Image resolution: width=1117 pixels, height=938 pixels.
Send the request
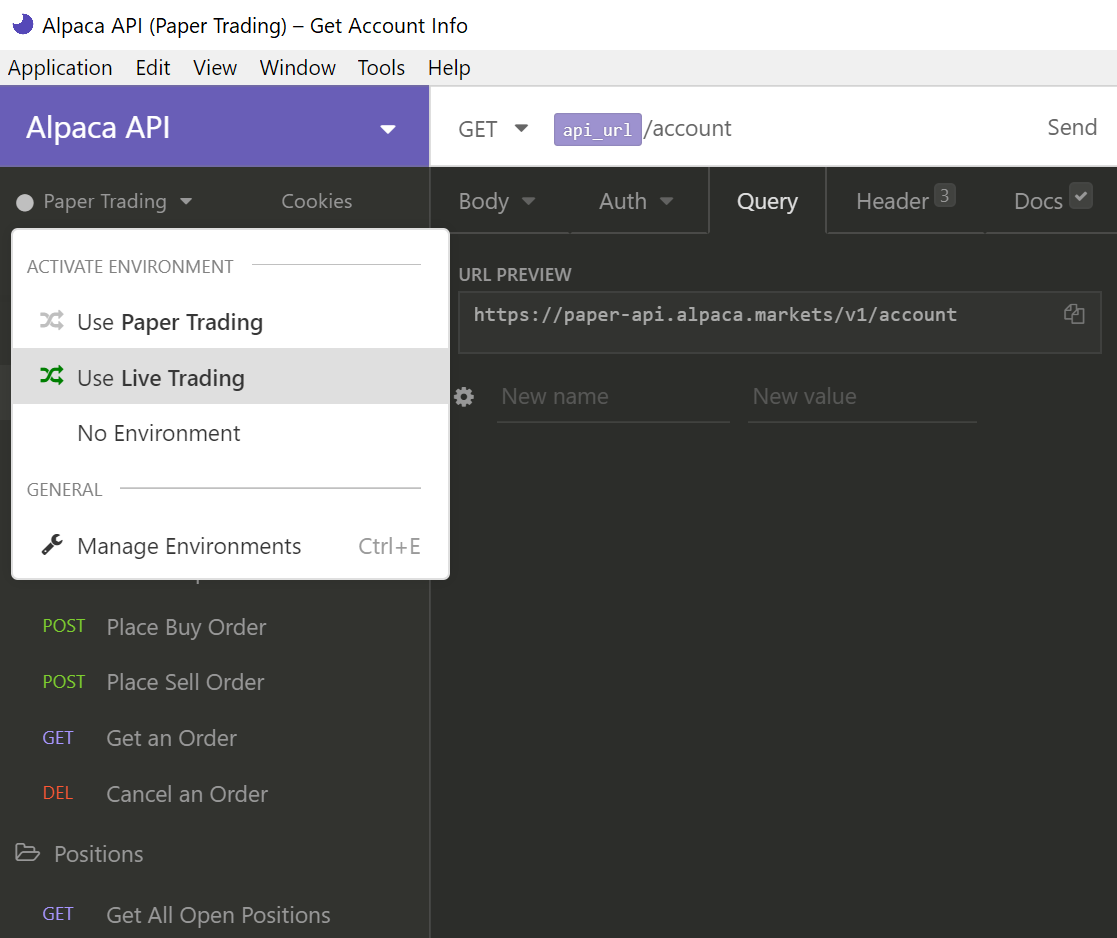pos(1071,127)
